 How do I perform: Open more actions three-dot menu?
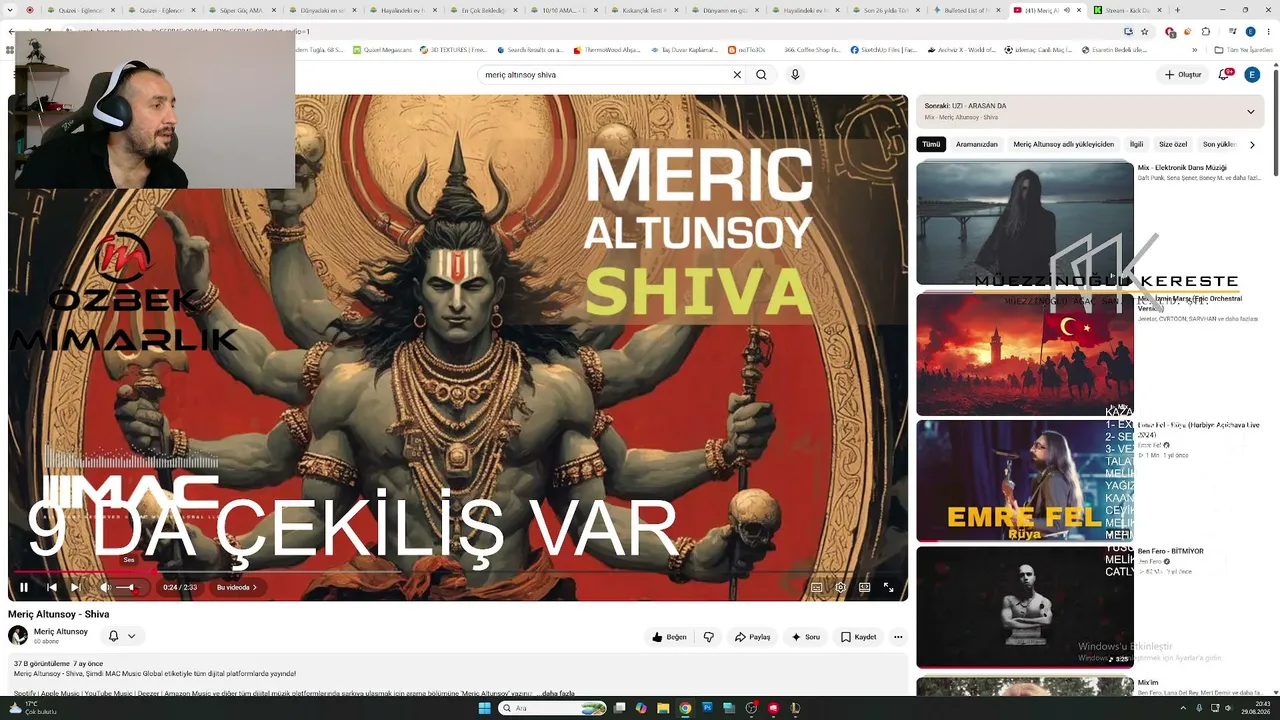pyautogui.click(x=898, y=637)
